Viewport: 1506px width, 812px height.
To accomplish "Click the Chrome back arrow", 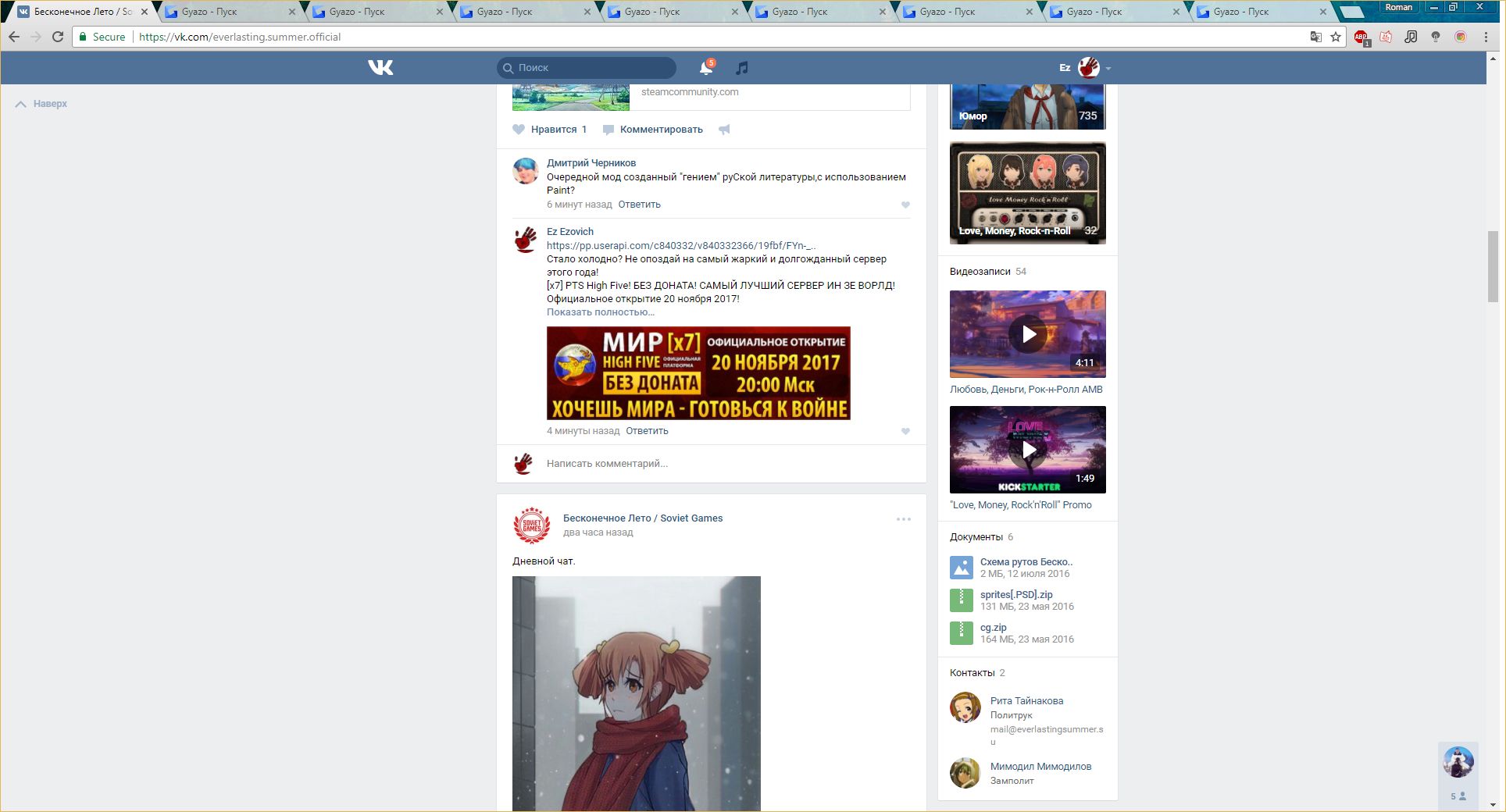I will coord(14,37).
